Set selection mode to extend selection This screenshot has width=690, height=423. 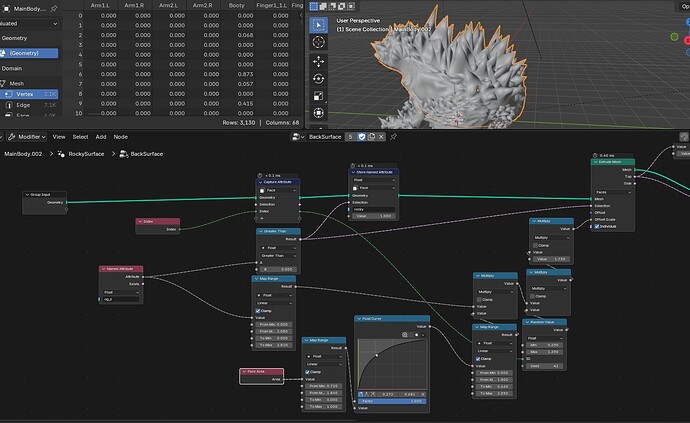click(x=323, y=6)
